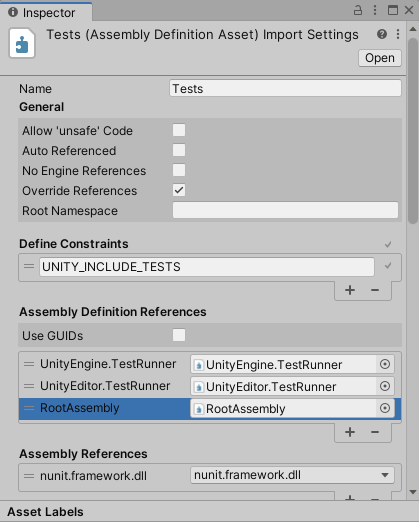Click object picker for RootAssembly reference
Viewport: 419px width, 522px height.
385,408
